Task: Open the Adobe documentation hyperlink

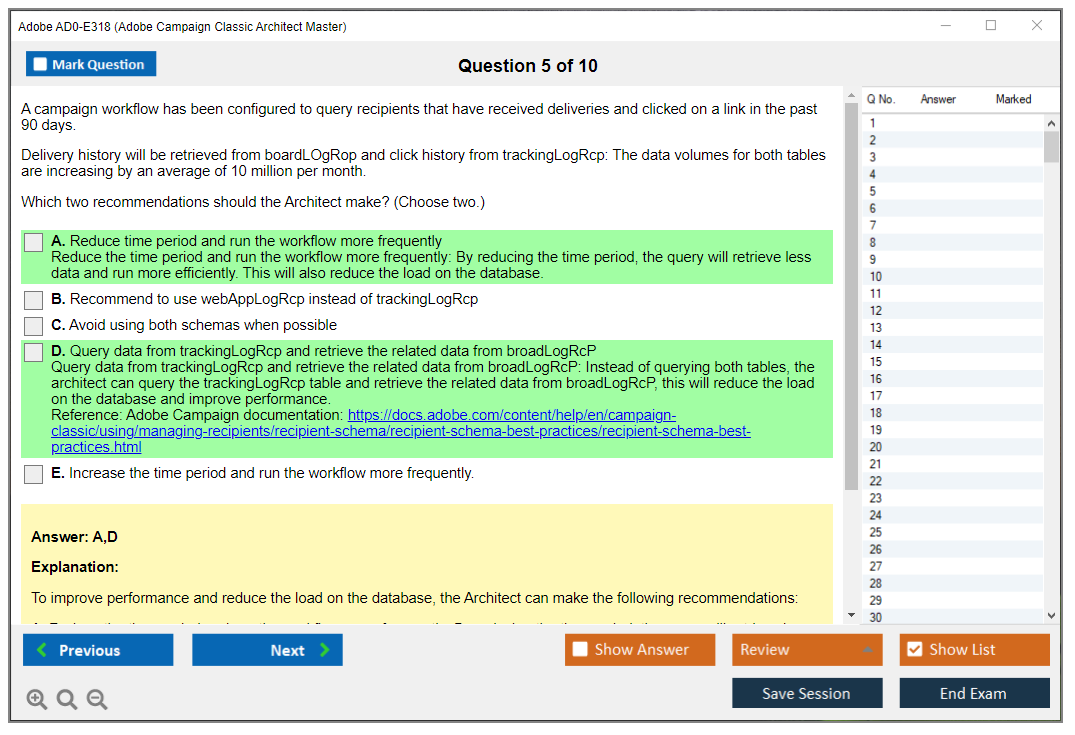Action: pyautogui.click(x=512, y=416)
